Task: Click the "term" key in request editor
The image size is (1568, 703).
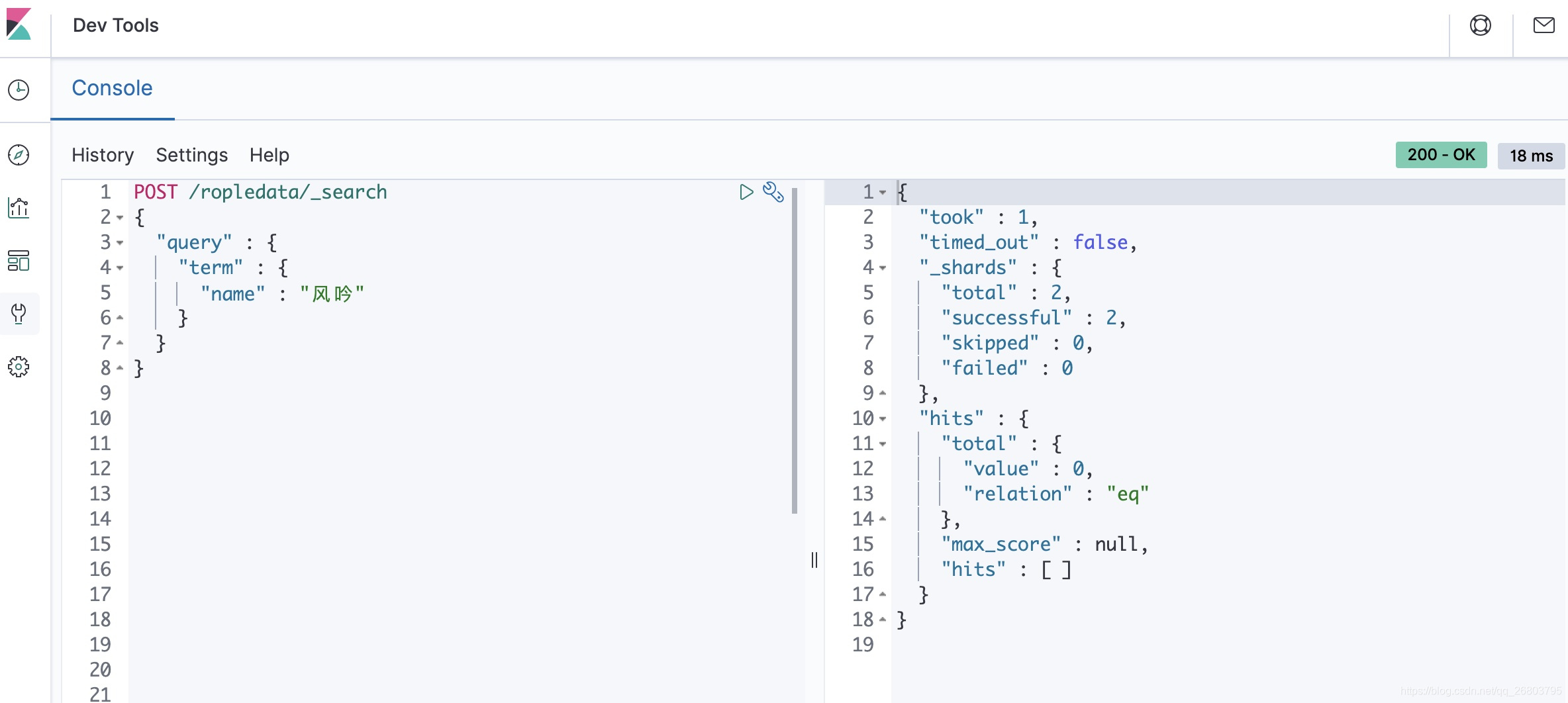Action: [x=211, y=267]
